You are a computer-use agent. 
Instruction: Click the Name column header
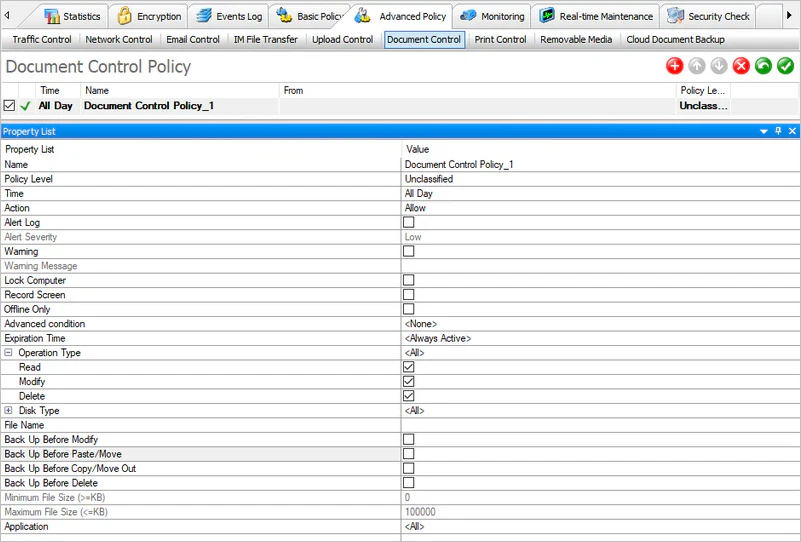point(180,90)
